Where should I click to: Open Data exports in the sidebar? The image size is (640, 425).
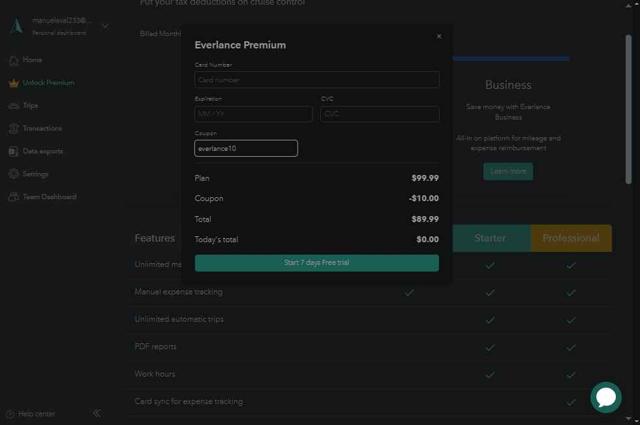click(x=43, y=151)
